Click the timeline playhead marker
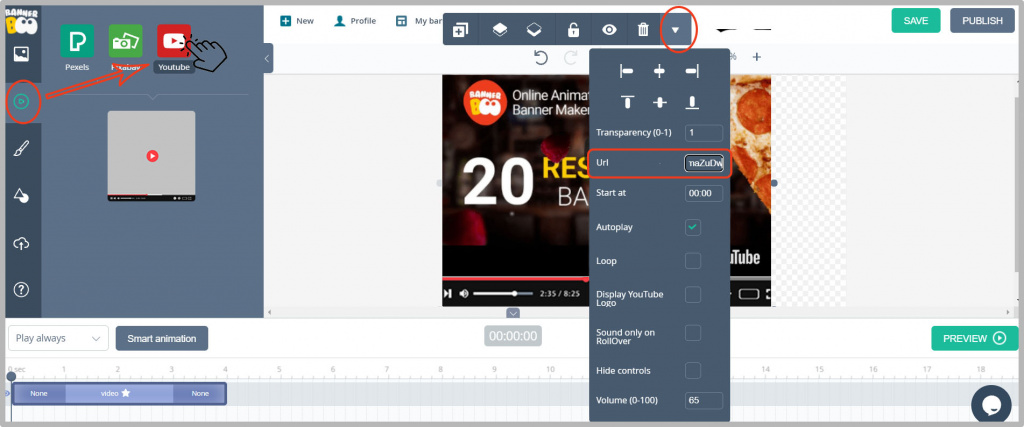 [x=11, y=376]
